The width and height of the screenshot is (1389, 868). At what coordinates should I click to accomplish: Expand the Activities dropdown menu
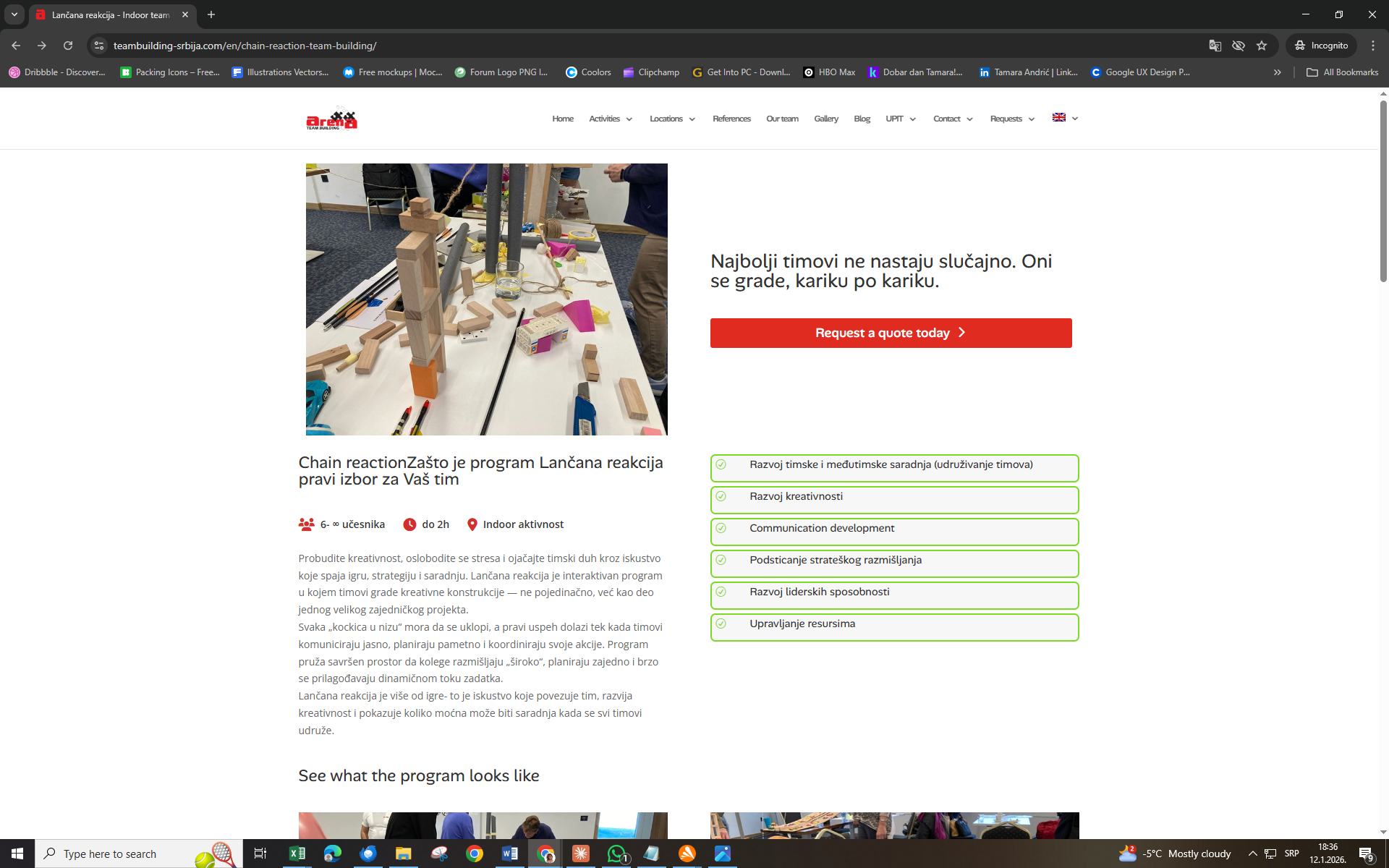(611, 119)
